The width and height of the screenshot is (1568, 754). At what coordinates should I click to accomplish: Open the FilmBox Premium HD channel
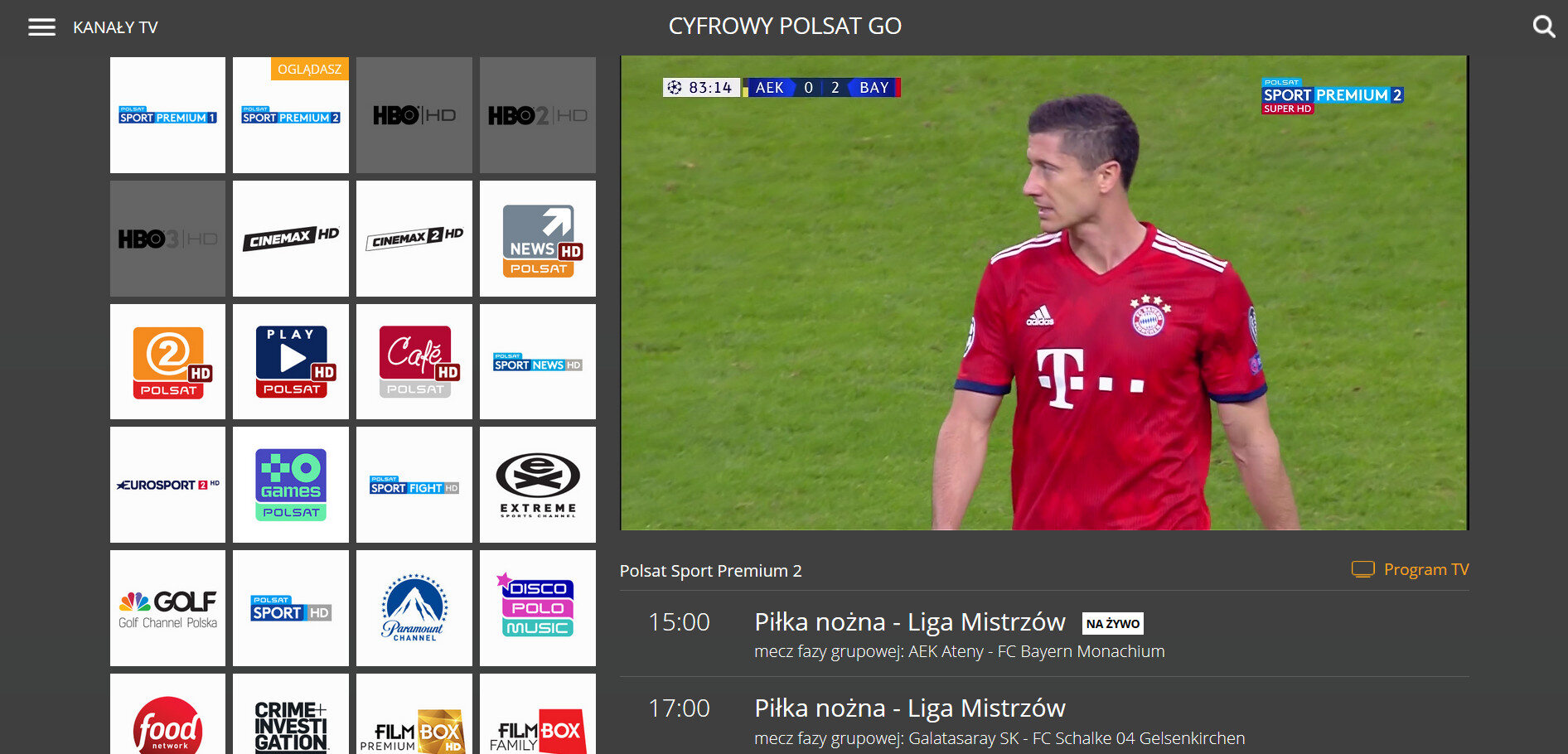coord(414,714)
